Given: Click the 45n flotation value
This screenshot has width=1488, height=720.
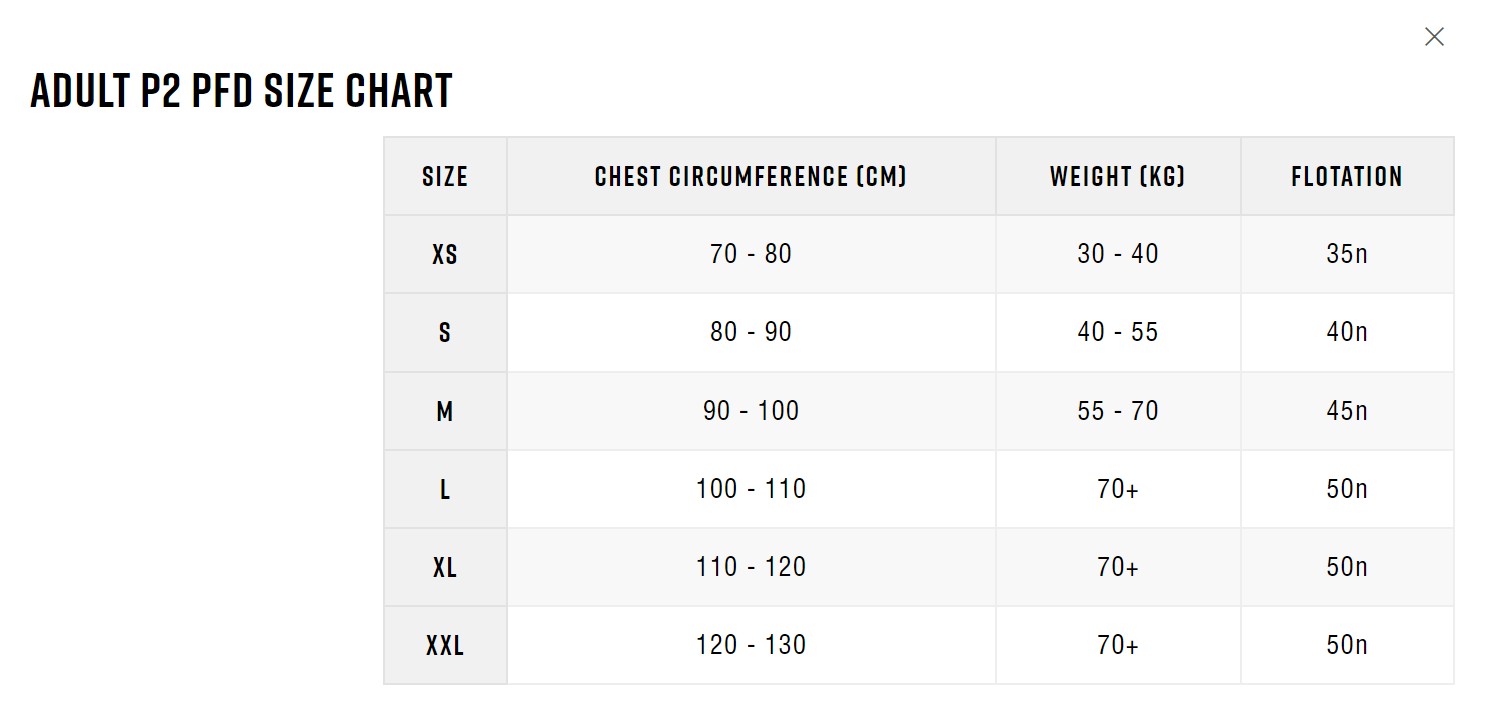Looking at the screenshot, I should click(1347, 410).
